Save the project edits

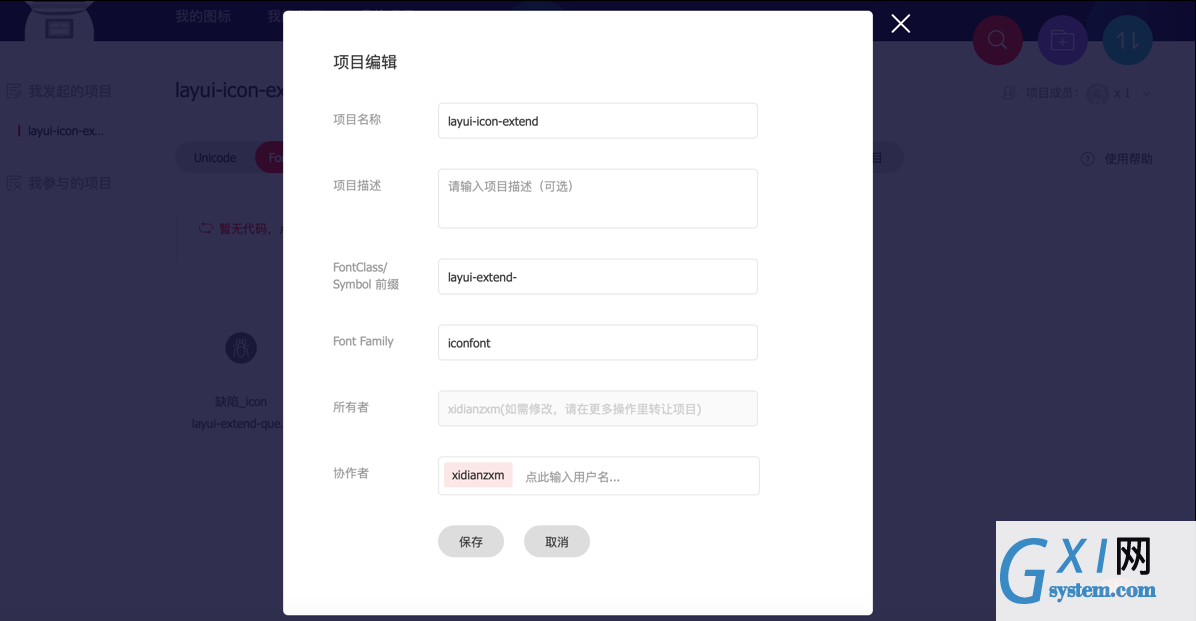click(x=471, y=542)
